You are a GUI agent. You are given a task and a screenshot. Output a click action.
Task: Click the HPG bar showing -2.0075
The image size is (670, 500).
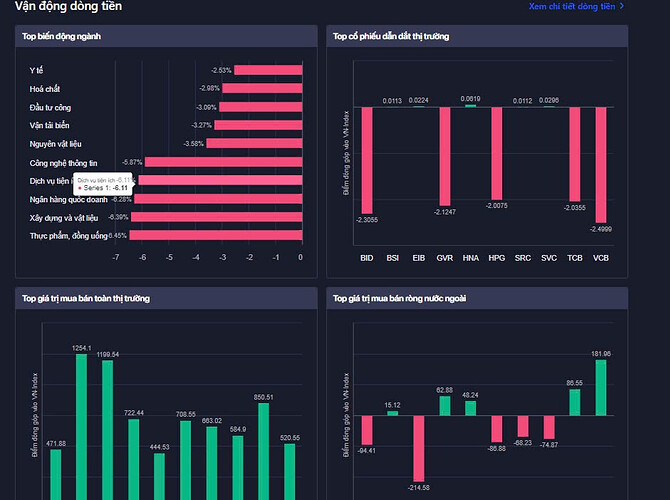(x=497, y=153)
